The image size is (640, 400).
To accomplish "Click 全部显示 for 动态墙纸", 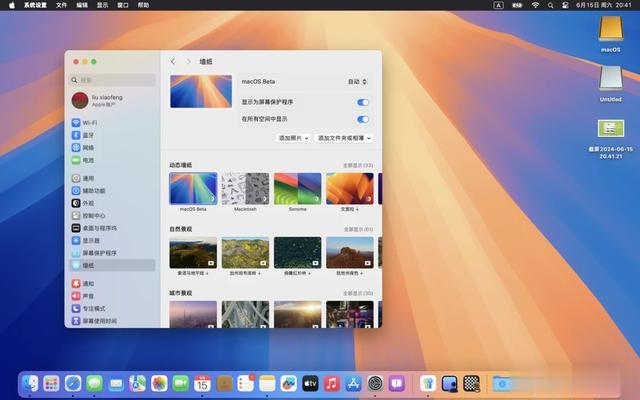I will 358,165.
